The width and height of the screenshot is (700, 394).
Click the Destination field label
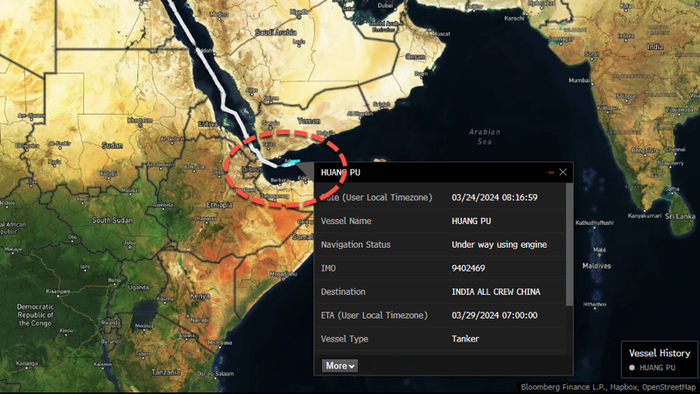(343, 292)
